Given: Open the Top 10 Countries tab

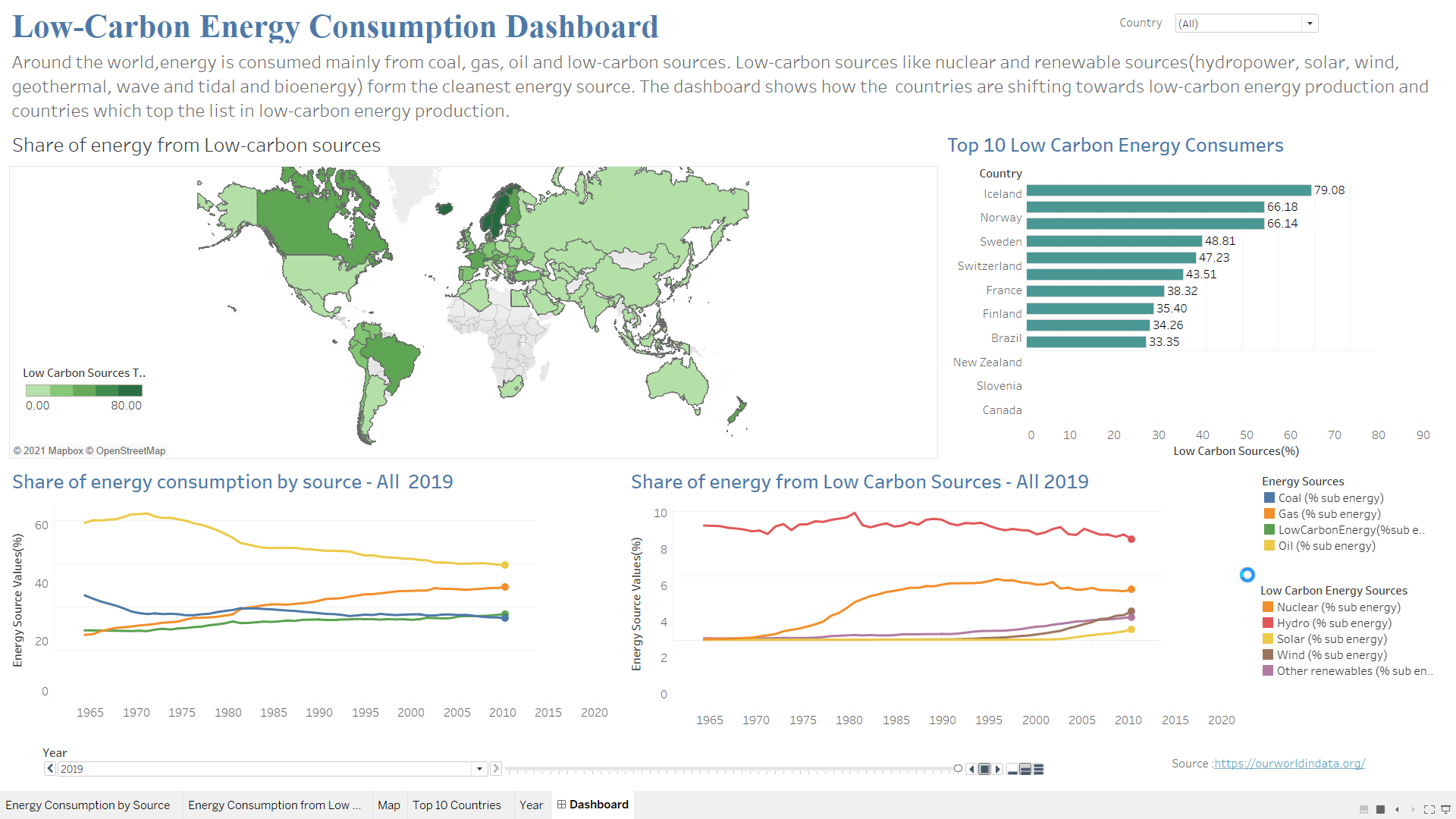Looking at the screenshot, I should pyautogui.click(x=457, y=805).
